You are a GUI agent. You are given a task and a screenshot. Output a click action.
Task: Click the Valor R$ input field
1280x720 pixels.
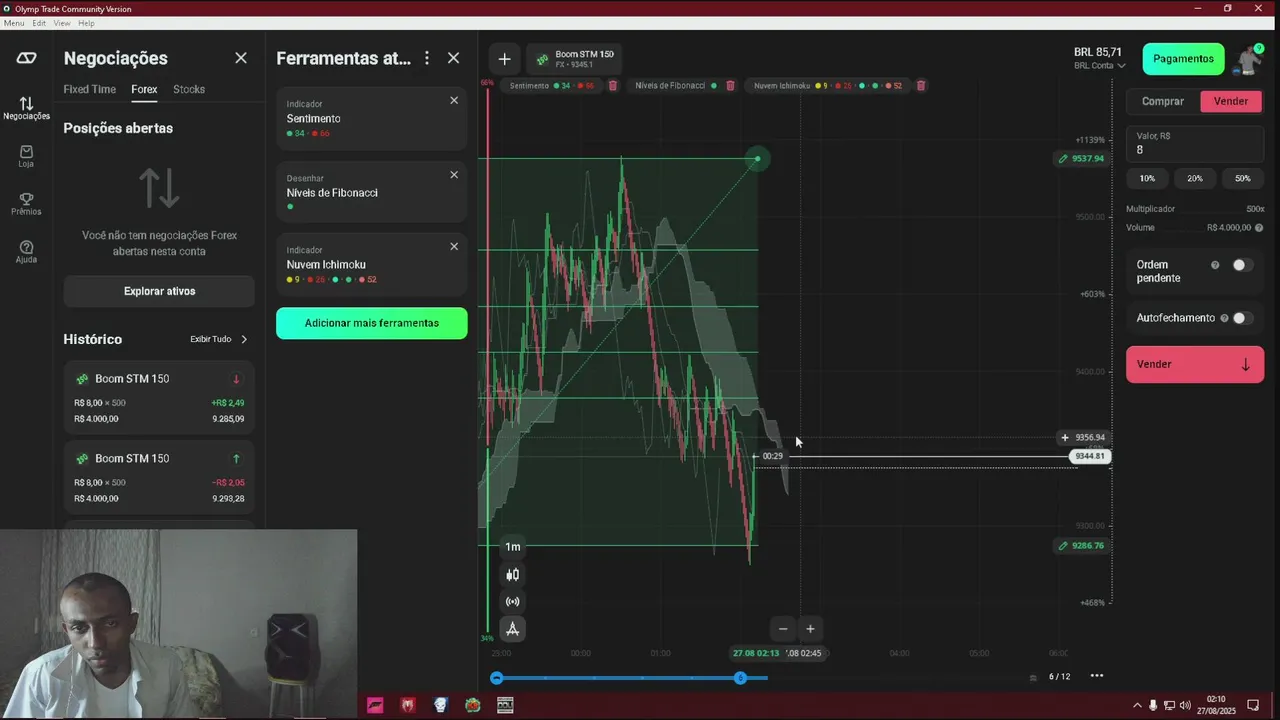click(1195, 144)
